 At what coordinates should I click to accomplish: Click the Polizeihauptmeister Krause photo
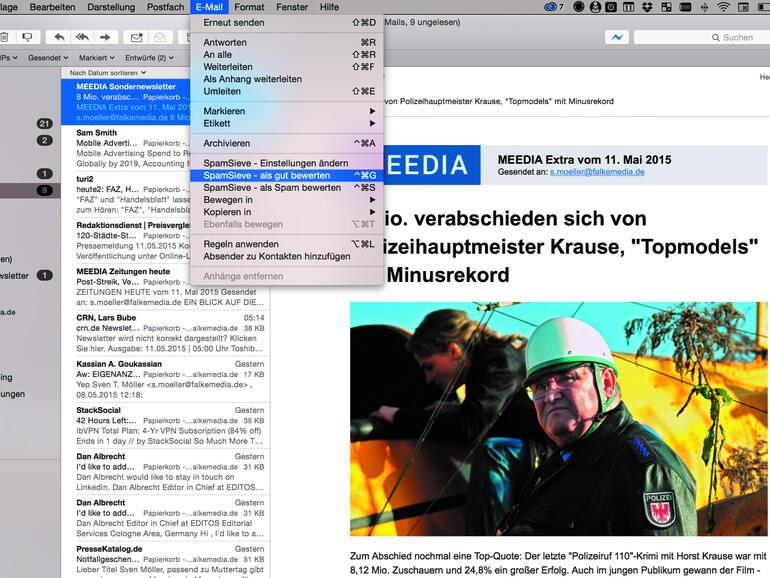click(558, 418)
